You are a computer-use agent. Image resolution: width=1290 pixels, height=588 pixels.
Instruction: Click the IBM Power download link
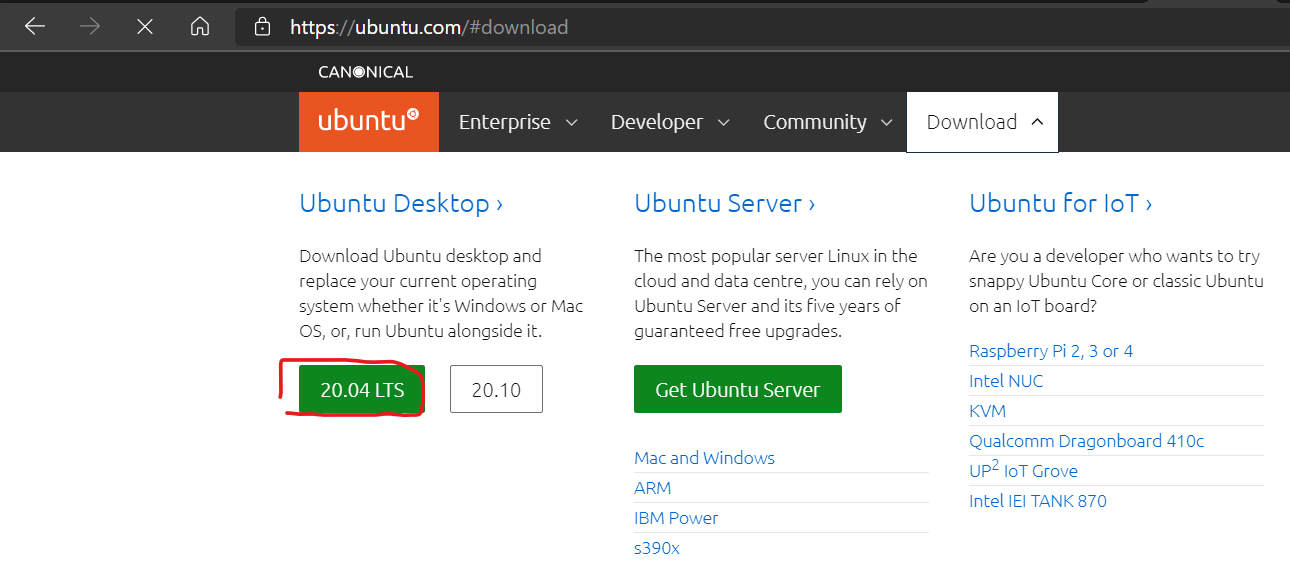[676, 518]
